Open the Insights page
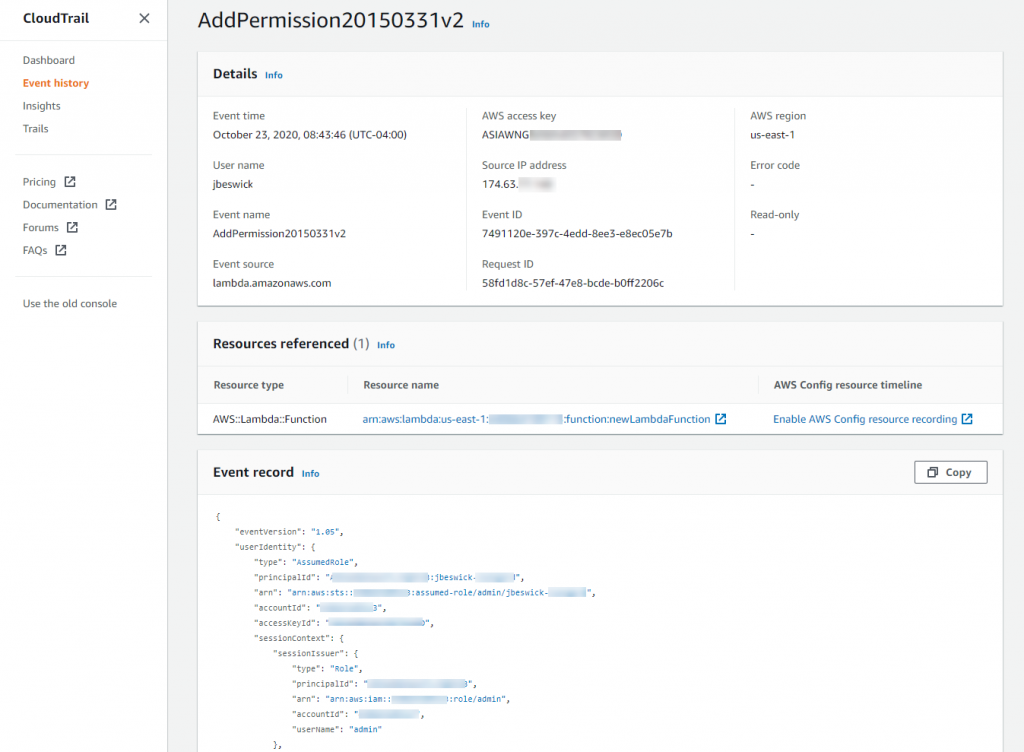The height and width of the screenshot is (752, 1024). [41, 105]
